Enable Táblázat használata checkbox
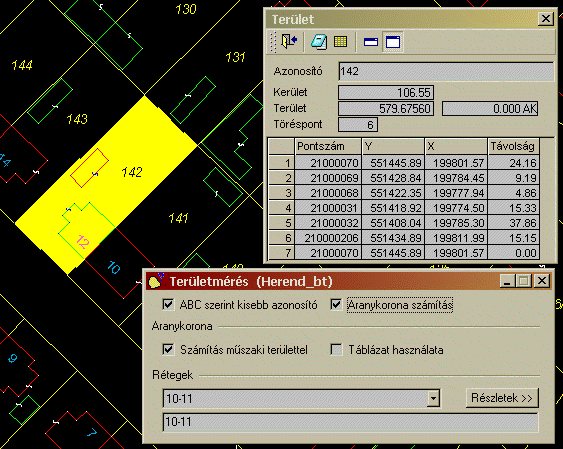The height and width of the screenshot is (449, 563). click(x=336, y=349)
